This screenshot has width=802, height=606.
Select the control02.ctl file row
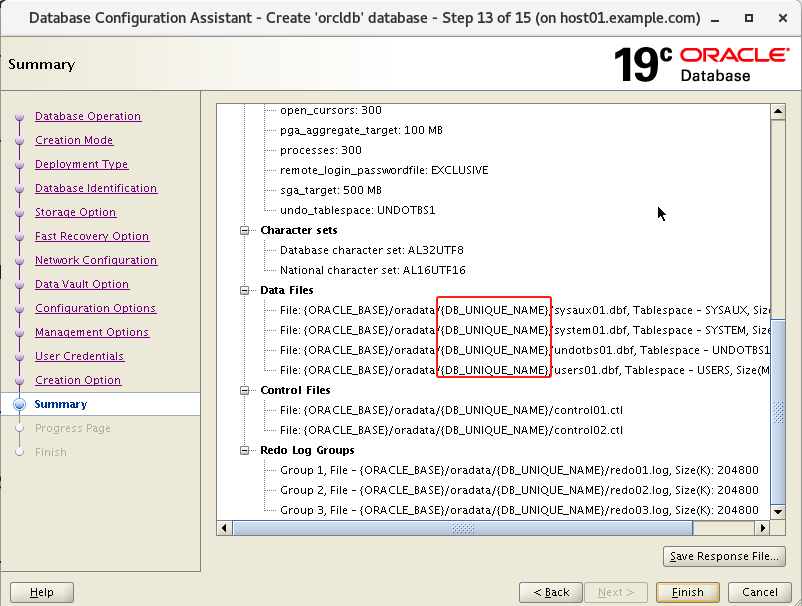coord(451,430)
